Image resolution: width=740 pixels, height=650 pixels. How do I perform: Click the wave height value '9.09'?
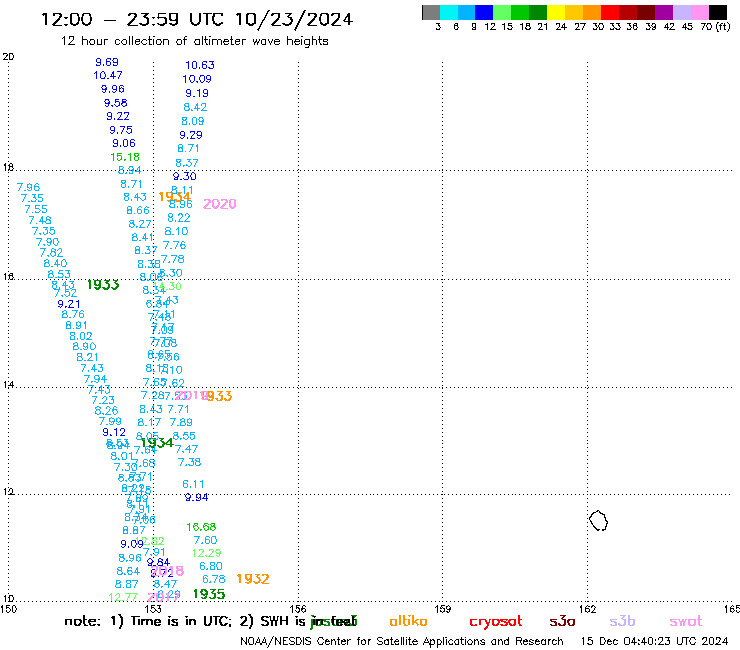(x=132, y=544)
